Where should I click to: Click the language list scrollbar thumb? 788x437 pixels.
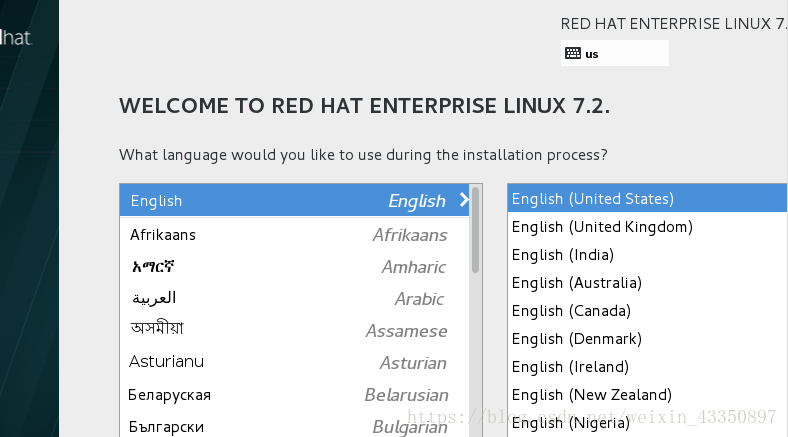coord(475,230)
